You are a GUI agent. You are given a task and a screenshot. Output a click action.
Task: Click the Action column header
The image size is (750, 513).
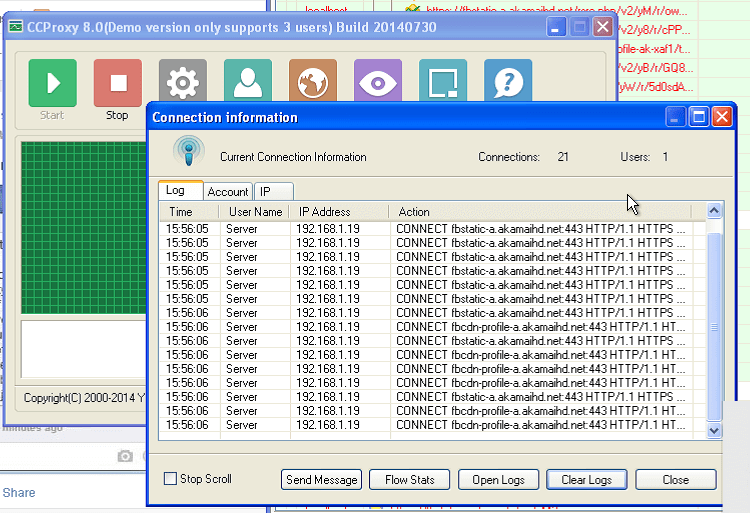(540, 212)
